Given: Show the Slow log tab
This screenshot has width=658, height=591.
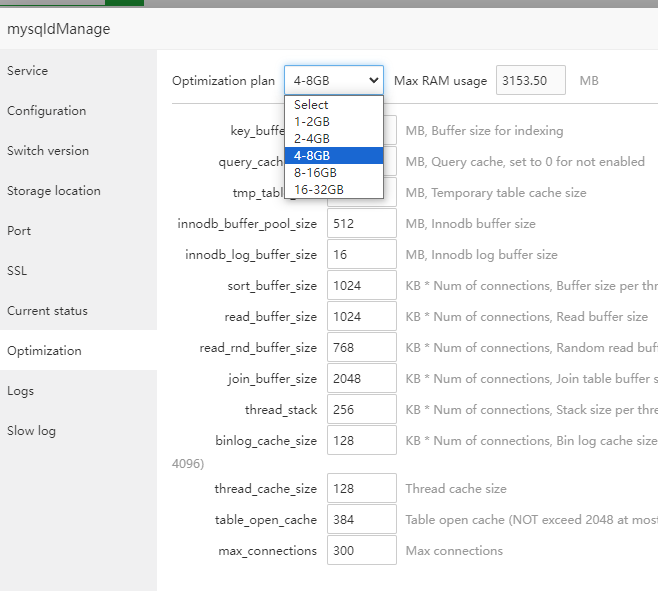Looking at the screenshot, I should pos(32,431).
